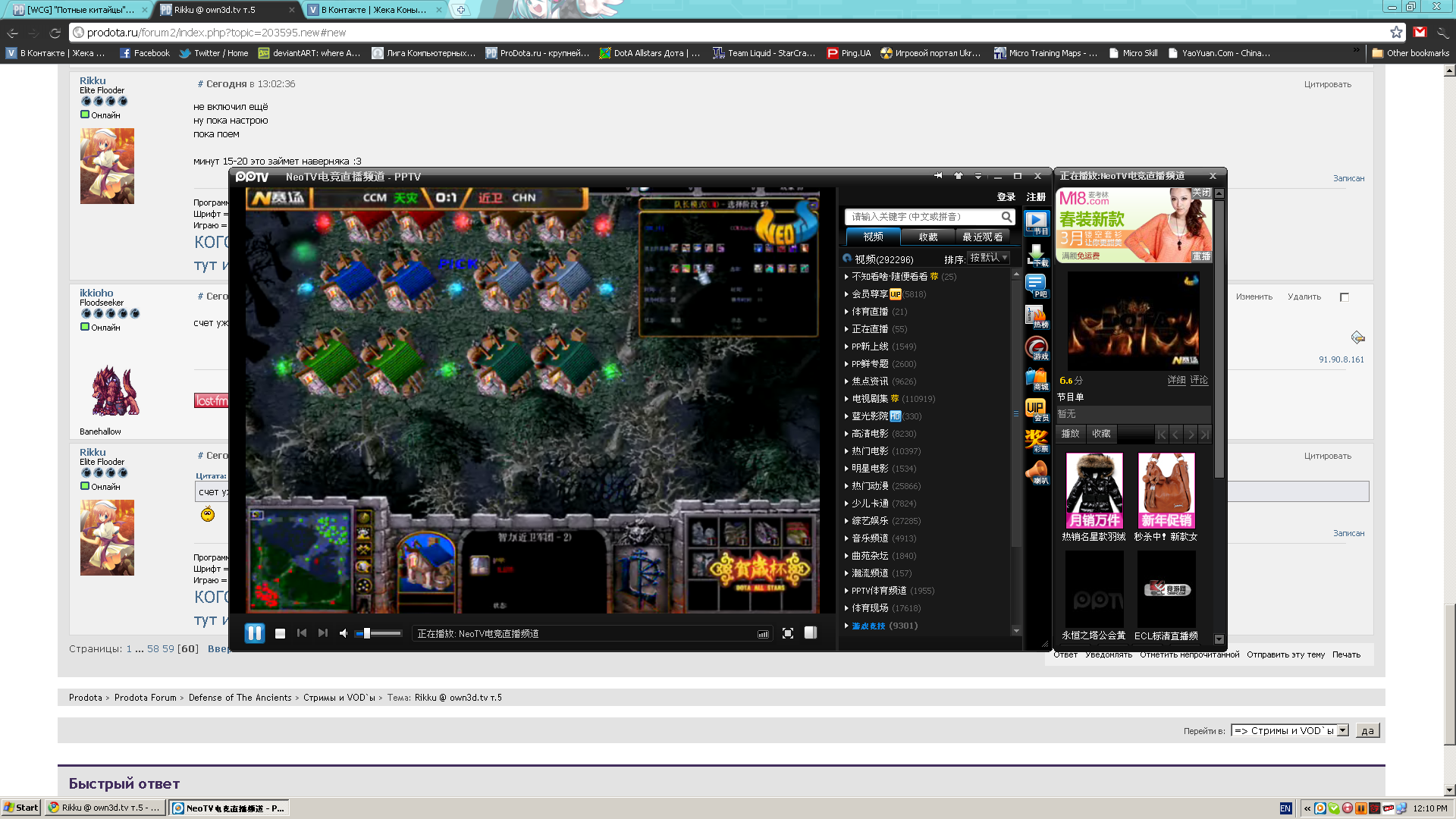Mute the PPTV player volume
The width and height of the screenshot is (1456, 819).
click(x=344, y=633)
